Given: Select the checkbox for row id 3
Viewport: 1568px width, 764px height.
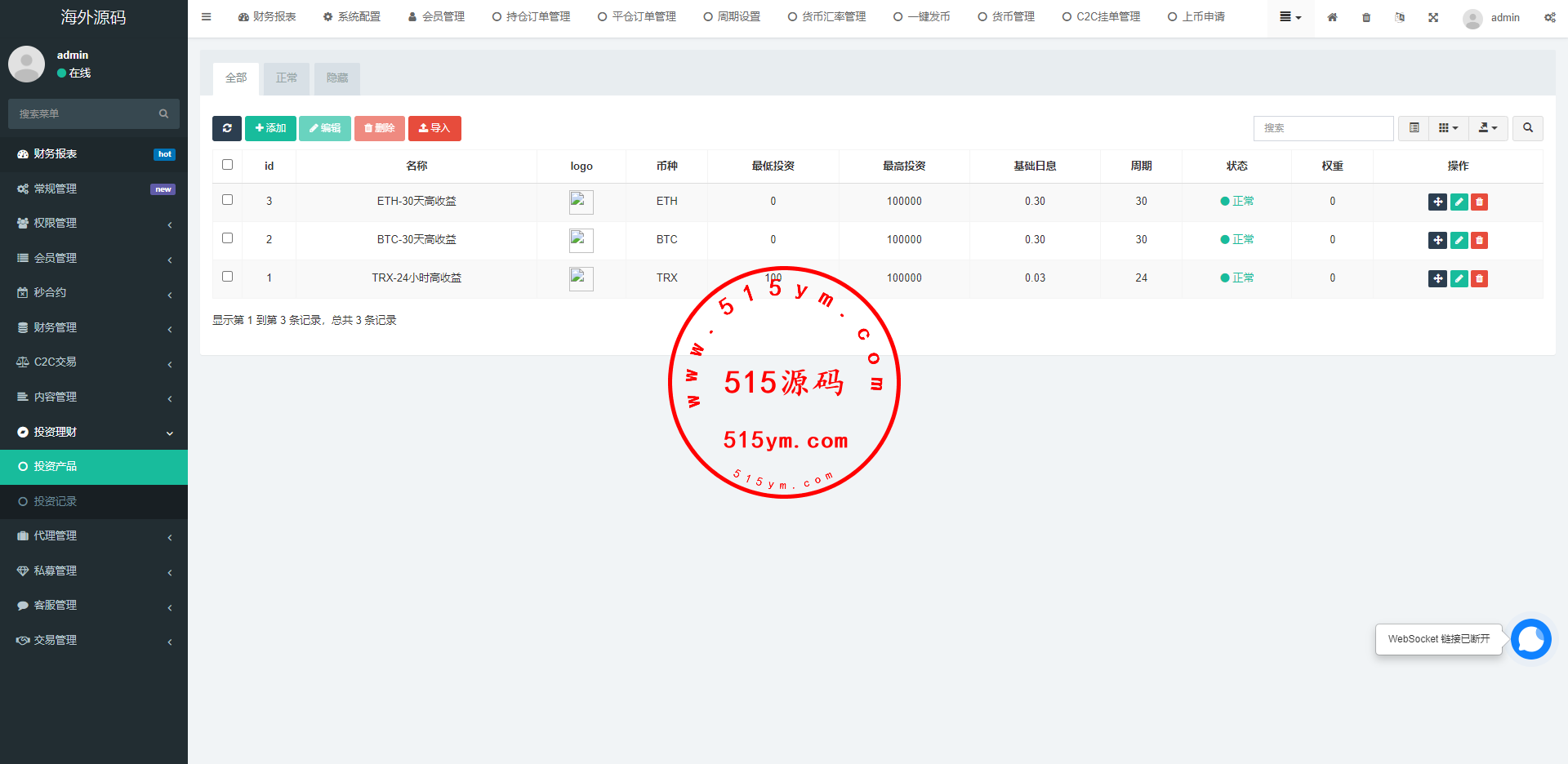Looking at the screenshot, I should coord(228,200).
